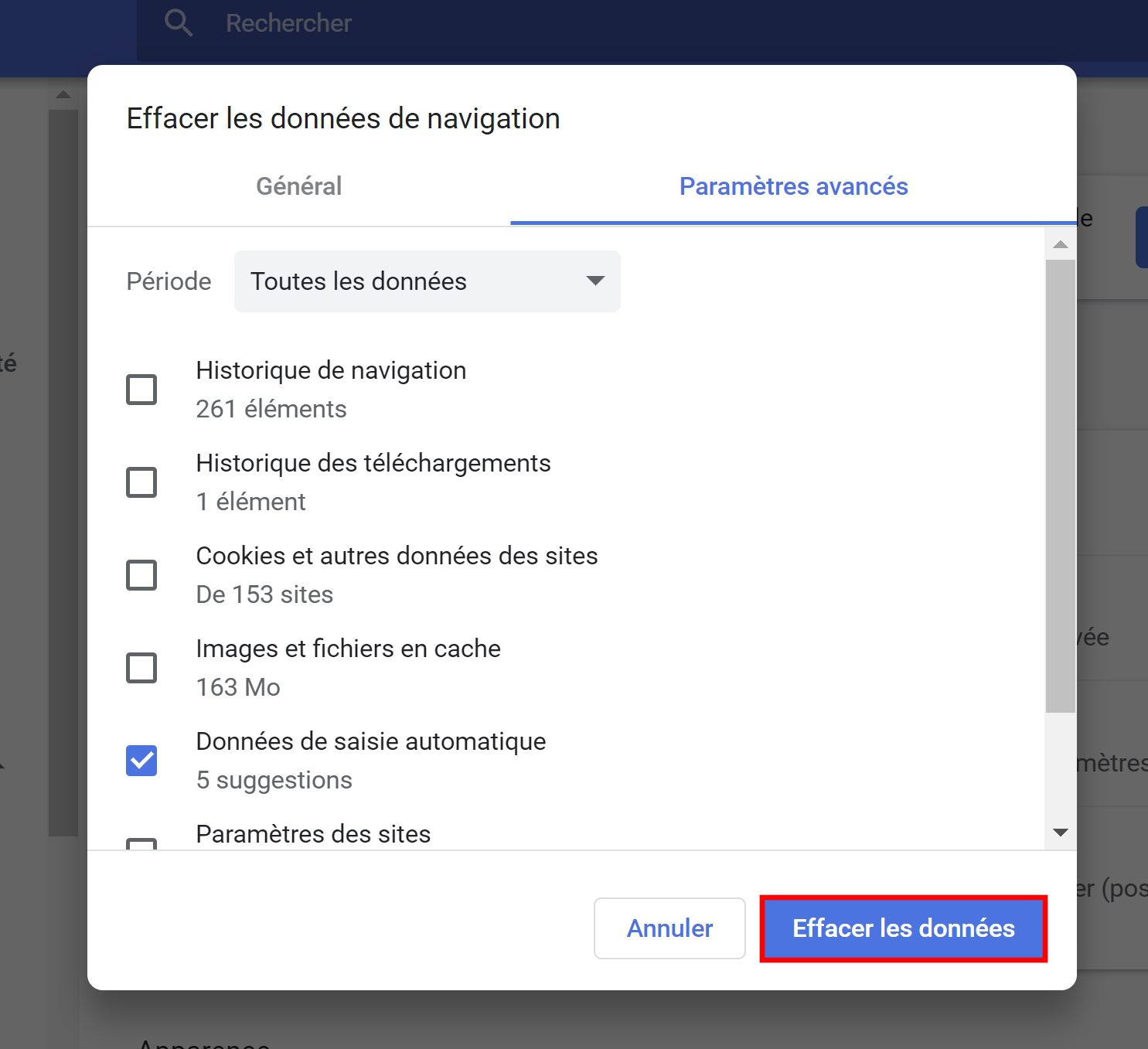The height and width of the screenshot is (1049, 1148).
Task: Click the dialog scrollbar up arrow
Action: (x=1061, y=244)
